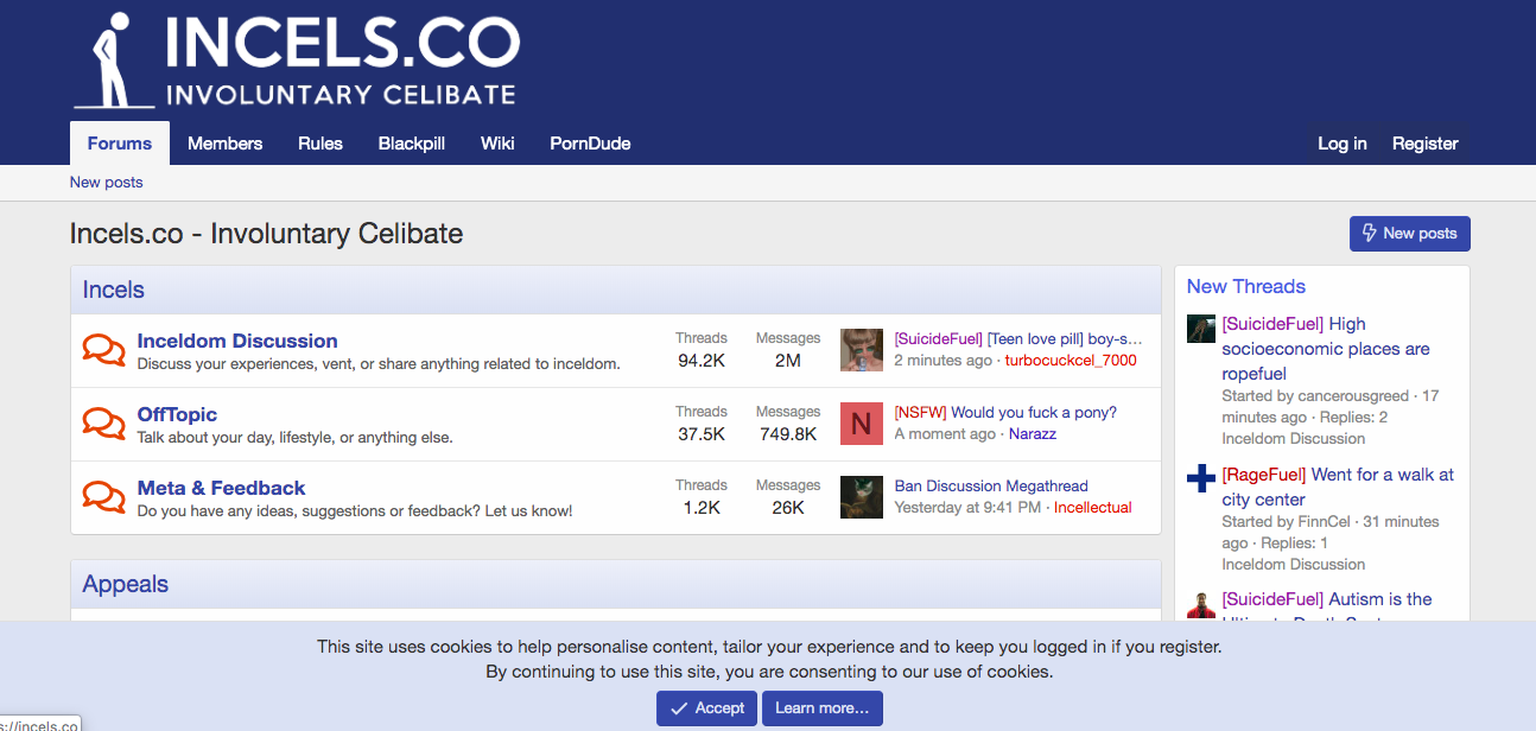Open the Rules tab
This screenshot has width=1536, height=731.
320,143
